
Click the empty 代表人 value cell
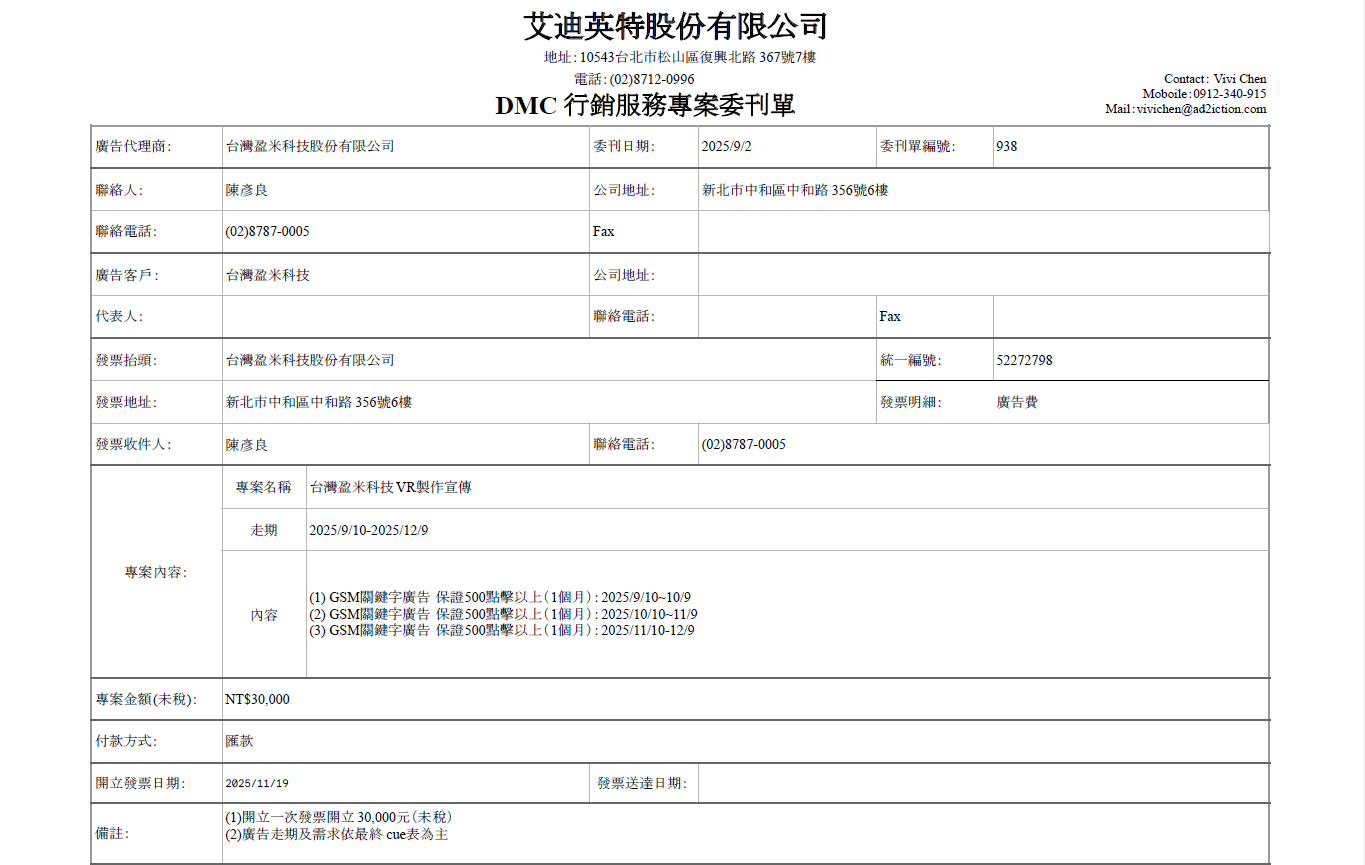coord(405,316)
